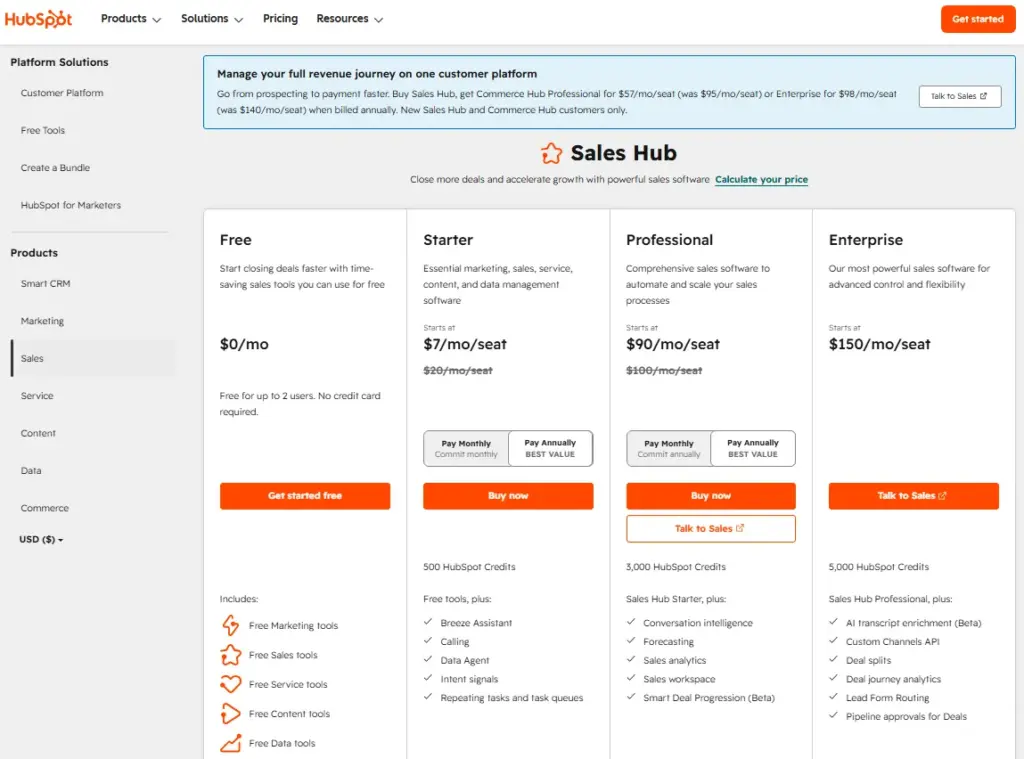1024x759 pixels.
Task: Click the Sales analytics feature
Action: coord(674,660)
